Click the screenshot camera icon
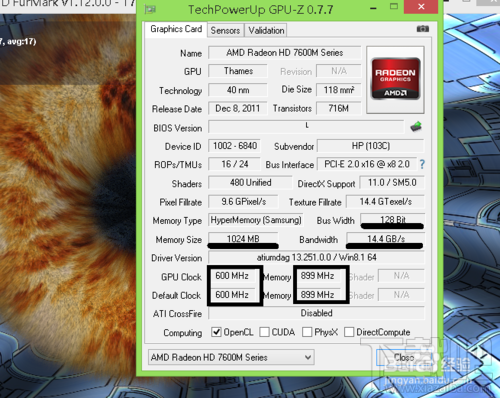500x398 pixels. tap(422, 29)
